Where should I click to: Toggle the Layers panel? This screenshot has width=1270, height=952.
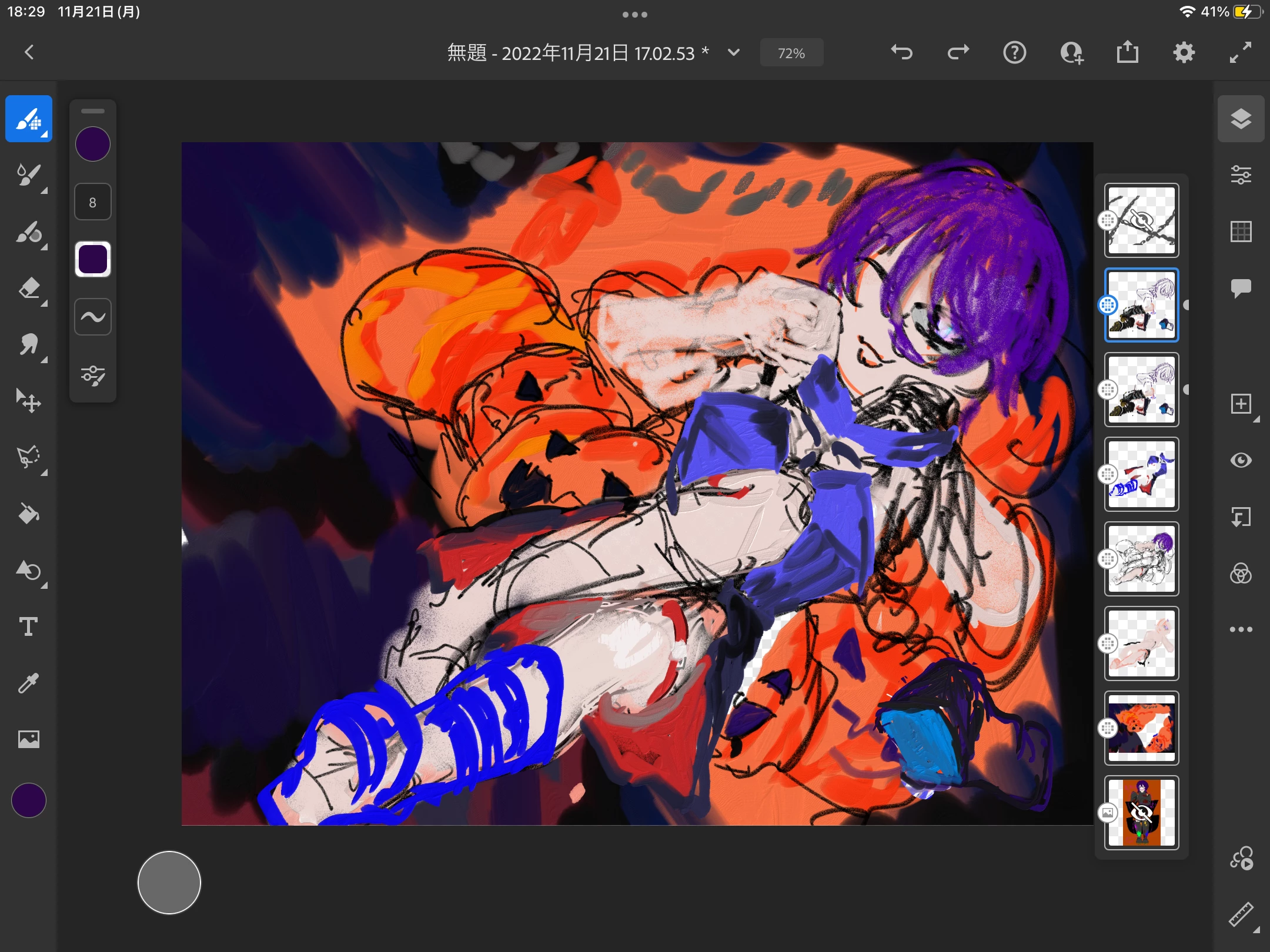(1241, 119)
